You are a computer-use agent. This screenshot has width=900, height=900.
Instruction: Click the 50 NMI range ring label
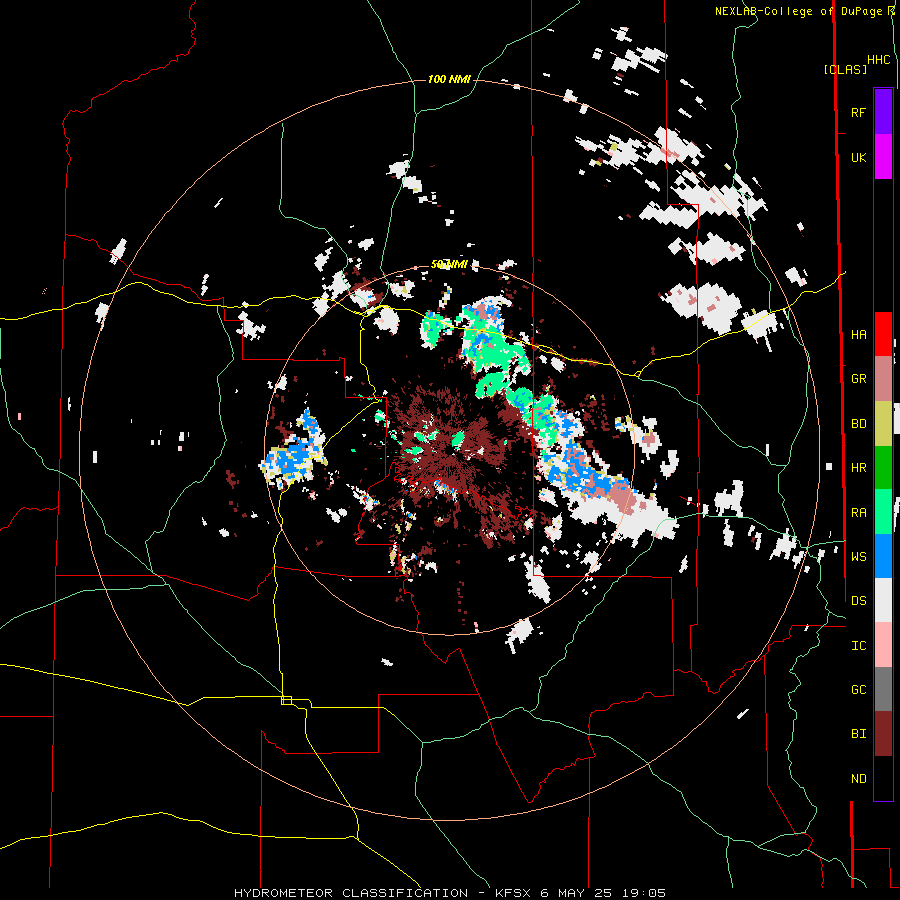(x=449, y=265)
